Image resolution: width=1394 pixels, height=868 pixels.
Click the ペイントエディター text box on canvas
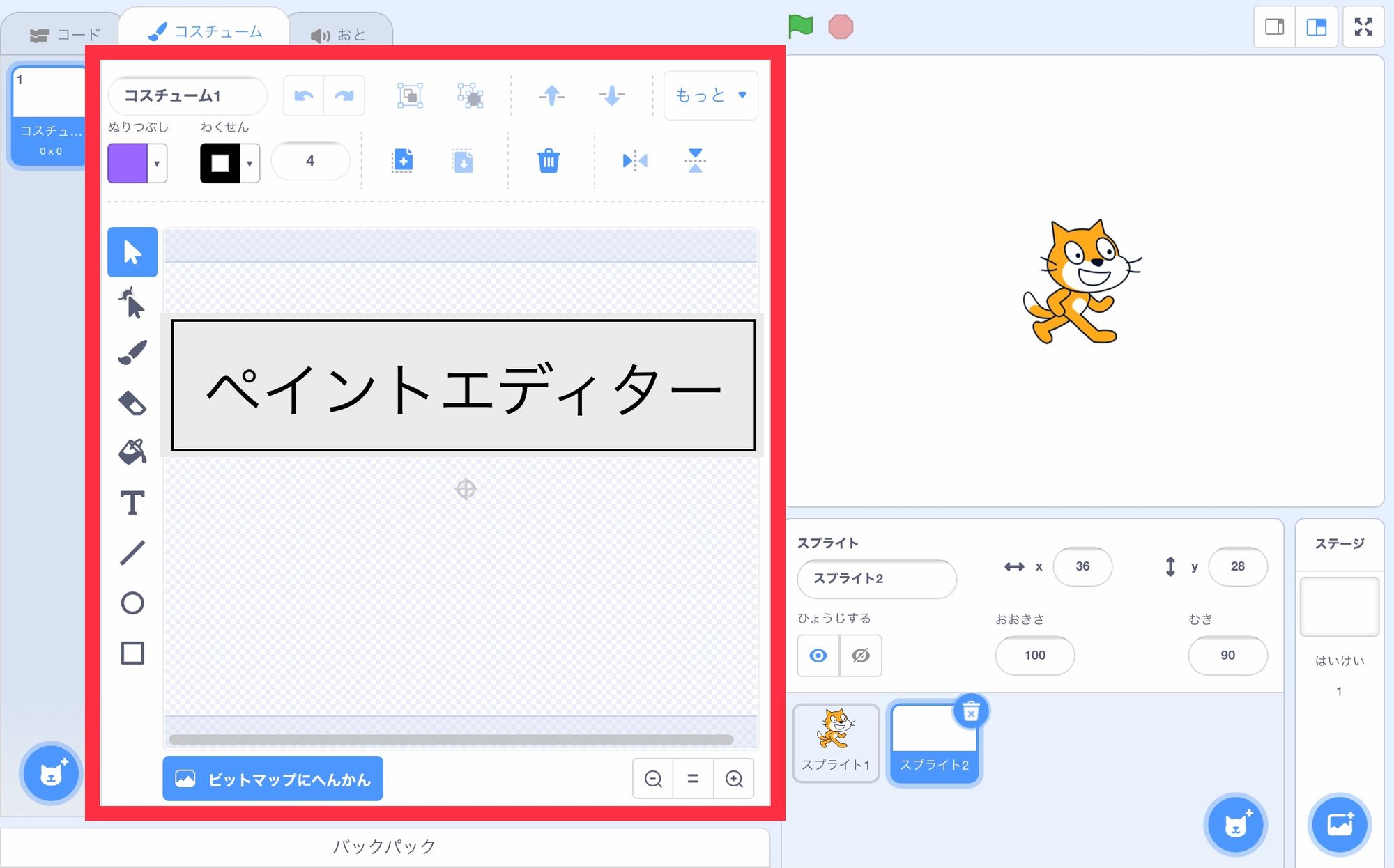pos(464,385)
